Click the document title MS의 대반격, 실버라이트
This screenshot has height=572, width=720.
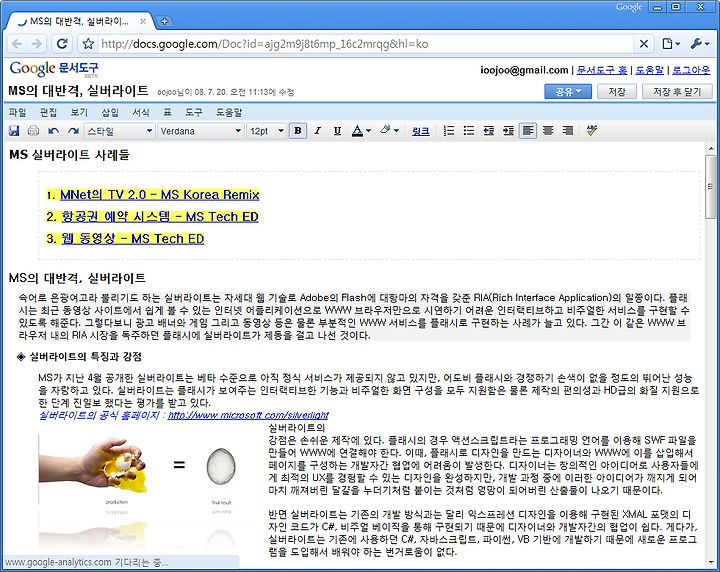78,90
